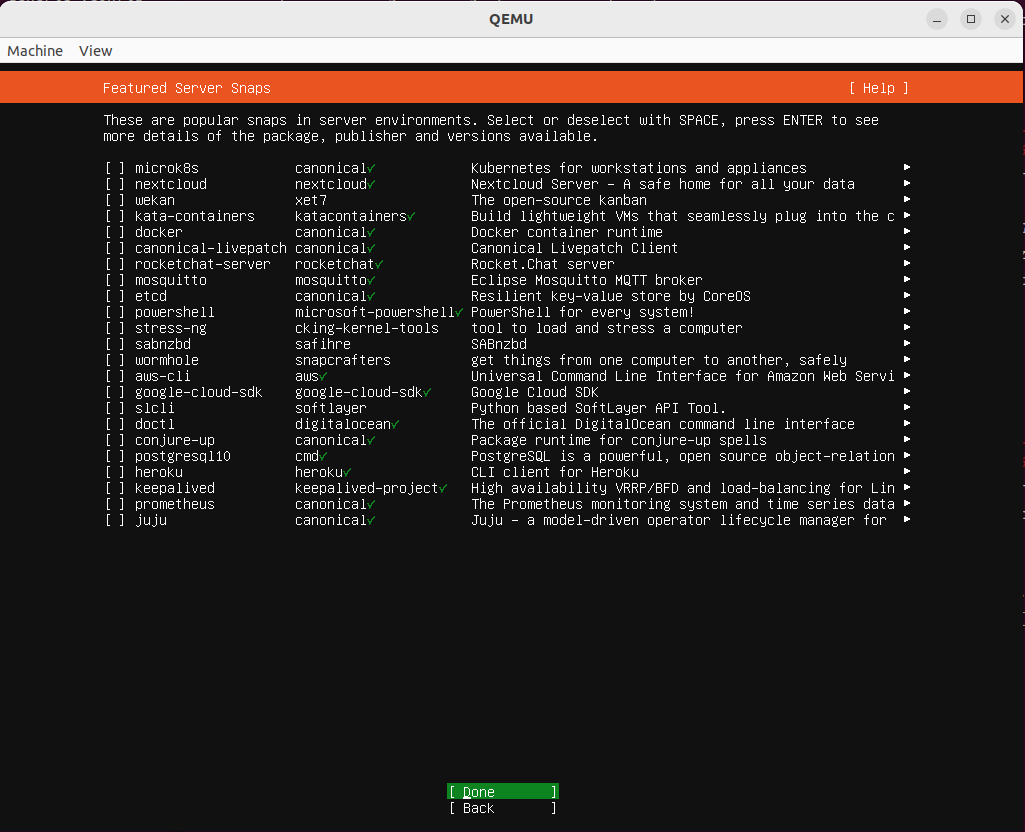Expand details arrow for heroku row
The height and width of the screenshot is (832, 1025).
pyautogui.click(x=906, y=472)
